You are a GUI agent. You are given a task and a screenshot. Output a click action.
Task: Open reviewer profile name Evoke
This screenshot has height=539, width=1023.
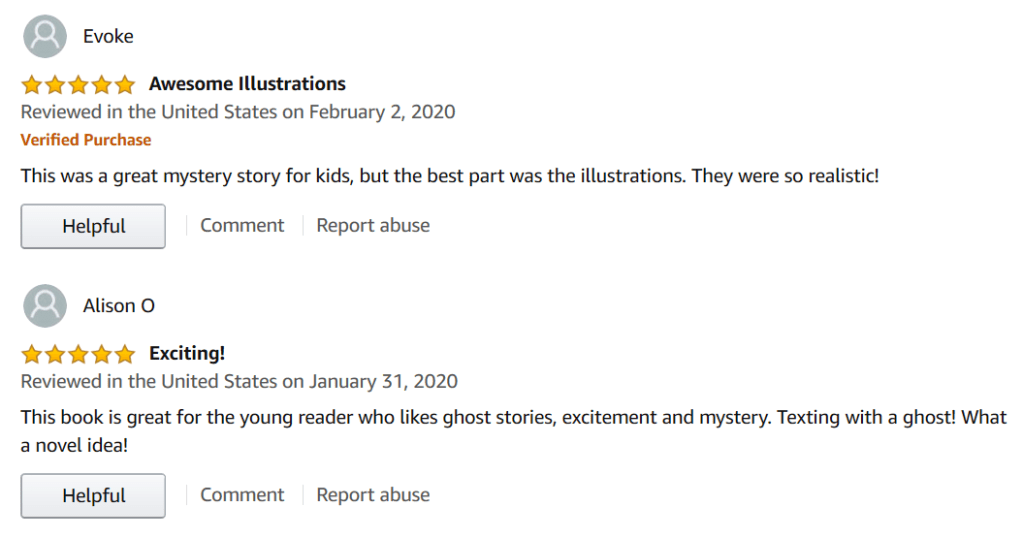pos(108,37)
